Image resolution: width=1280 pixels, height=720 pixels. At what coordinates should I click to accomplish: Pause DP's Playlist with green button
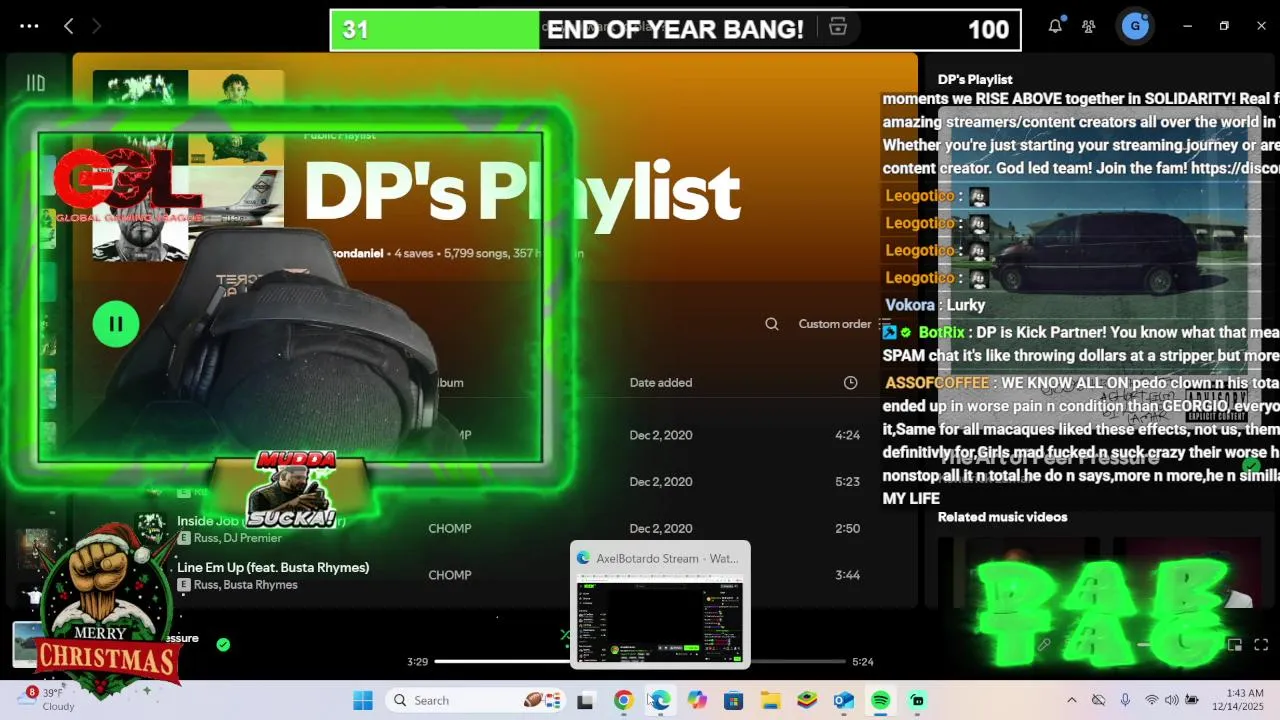pos(116,324)
